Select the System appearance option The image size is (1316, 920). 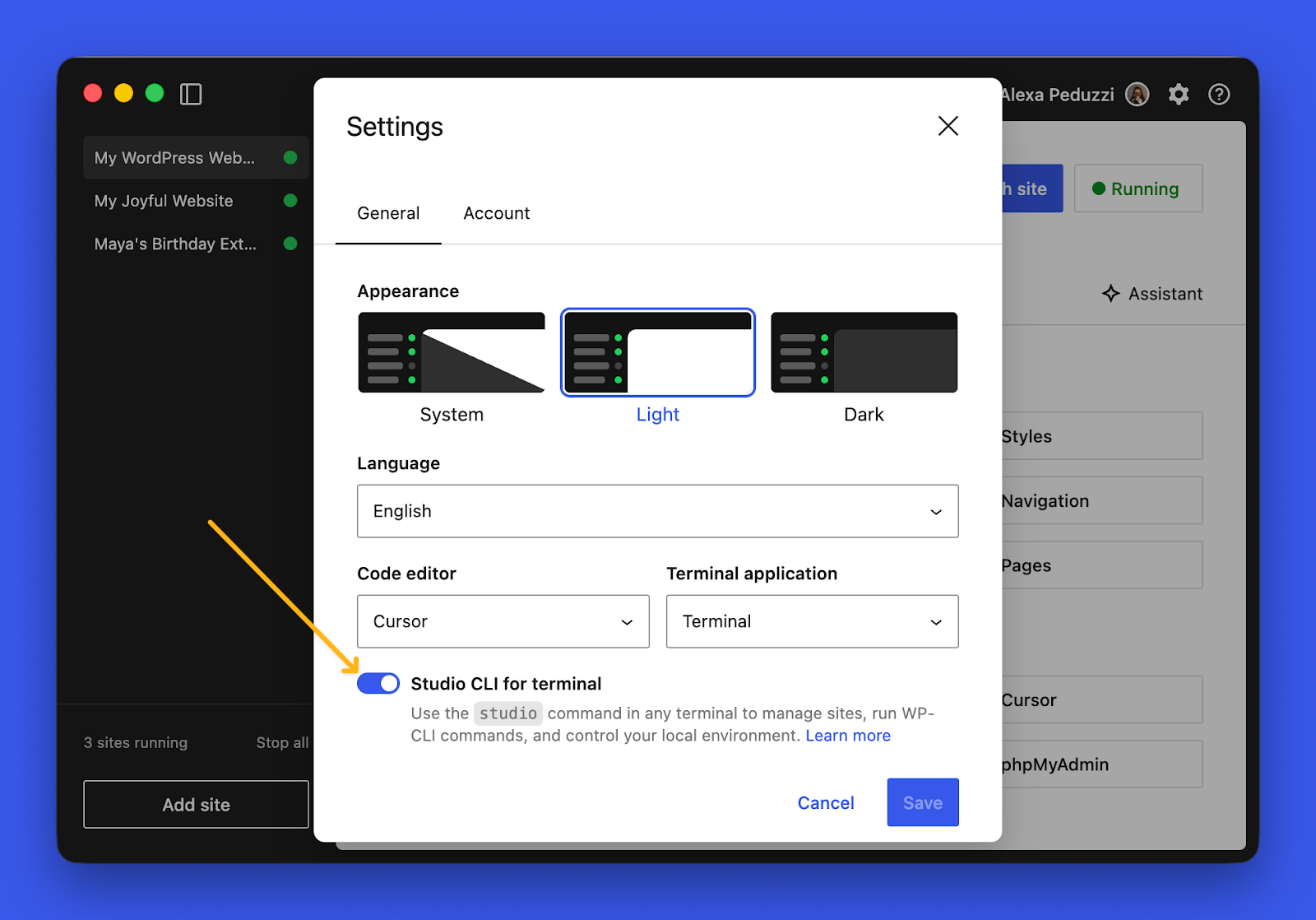coord(451,352)
